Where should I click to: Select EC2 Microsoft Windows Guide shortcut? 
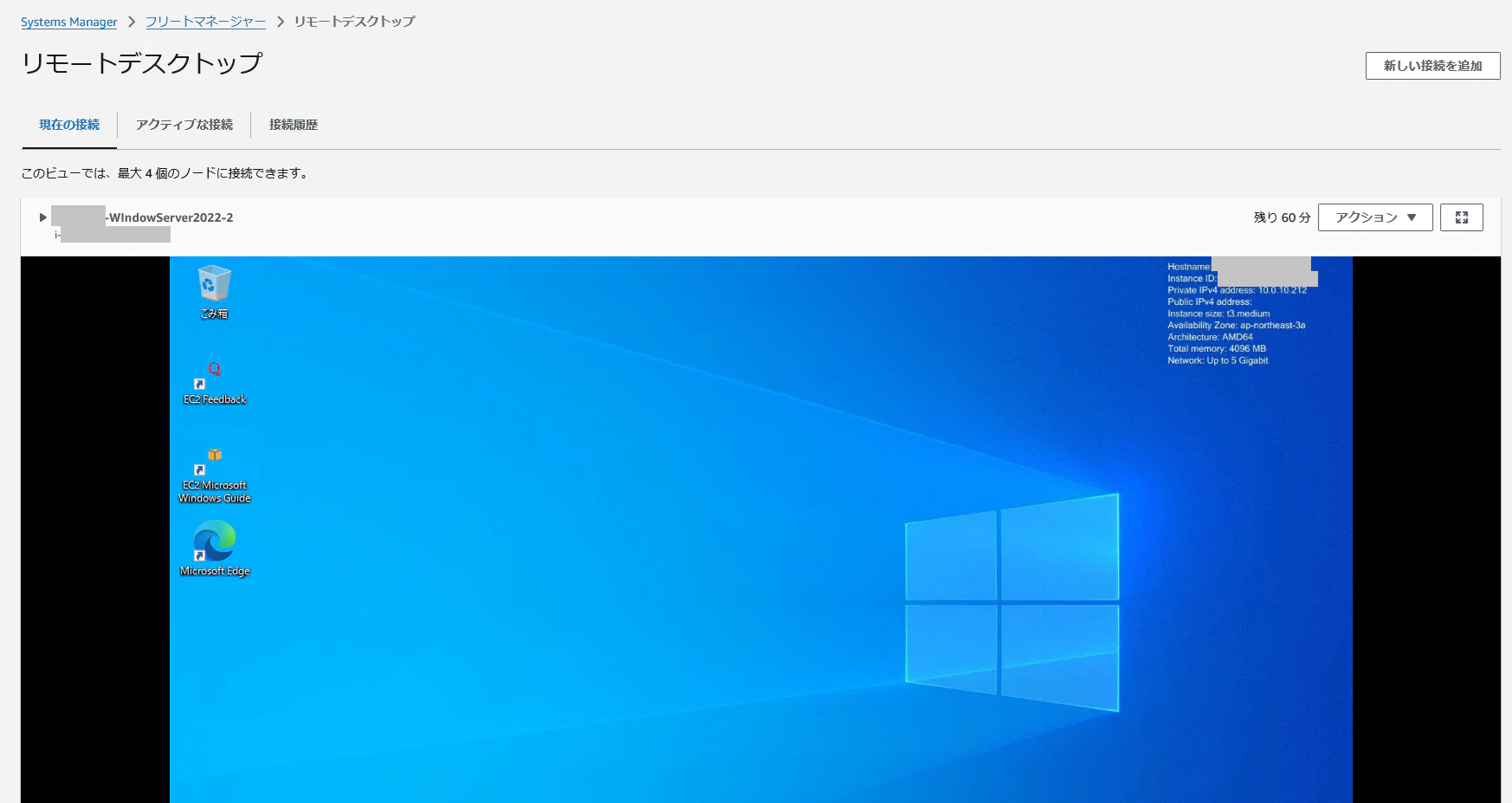pyautogui.click(x=215, y=476)
